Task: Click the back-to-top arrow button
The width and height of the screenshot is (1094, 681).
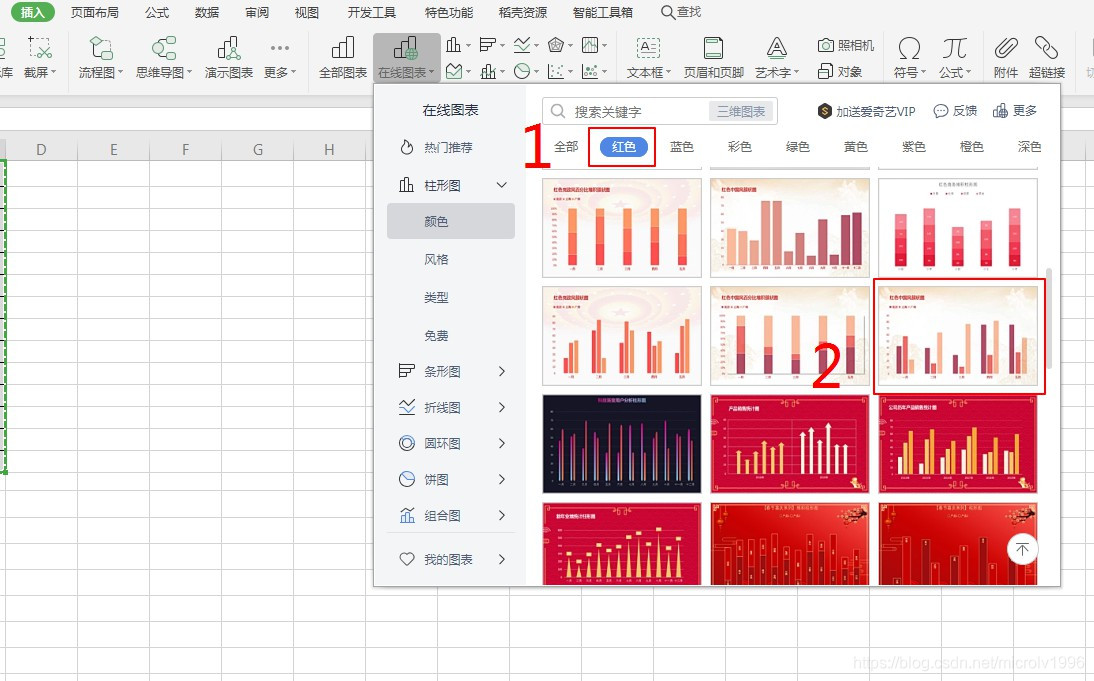Action: click(x=1022, y=549)
